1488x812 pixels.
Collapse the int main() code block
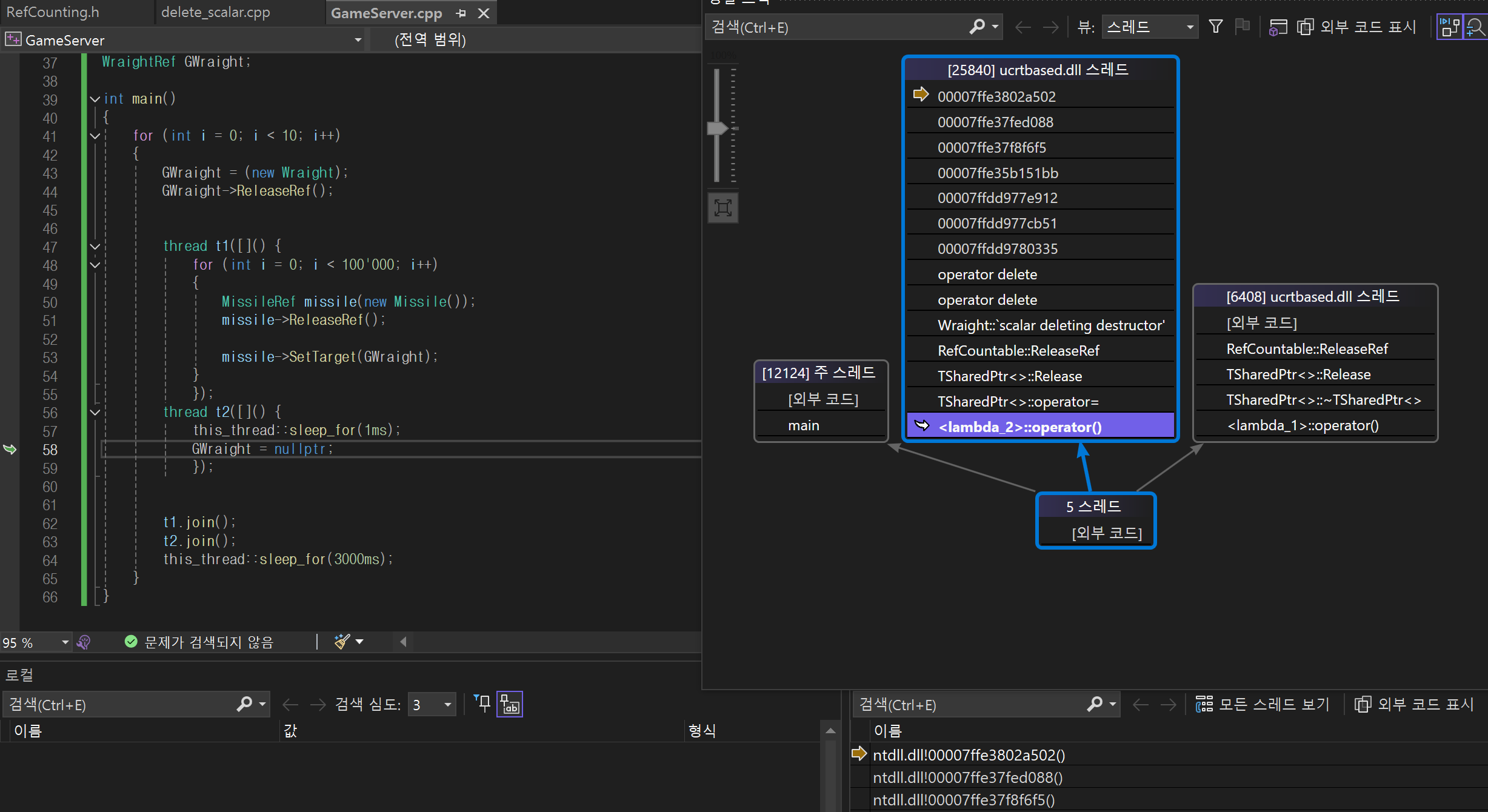tap(95, 99)
